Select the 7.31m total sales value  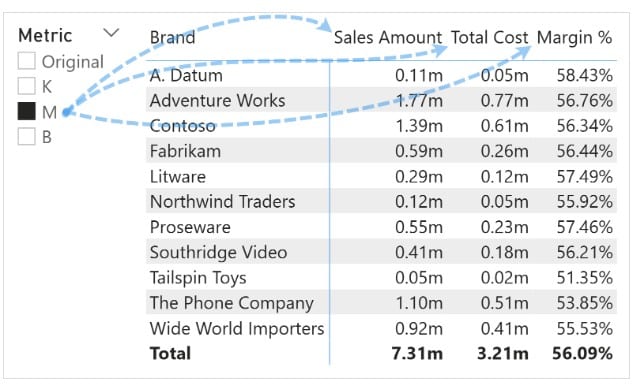(x=417, y=354)
